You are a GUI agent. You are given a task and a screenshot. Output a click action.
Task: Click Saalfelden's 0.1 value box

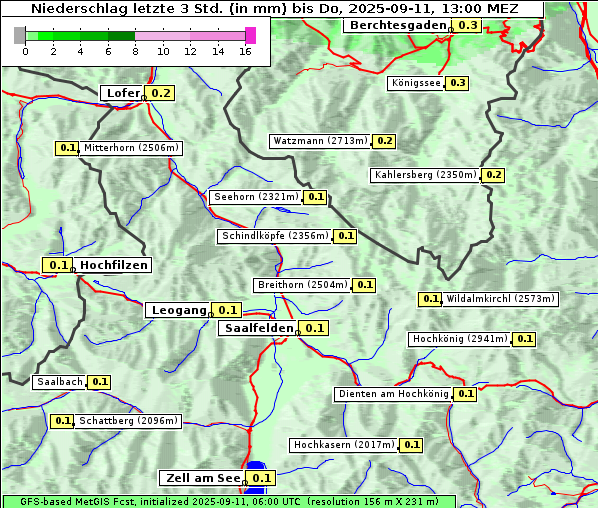click(314, 328)
